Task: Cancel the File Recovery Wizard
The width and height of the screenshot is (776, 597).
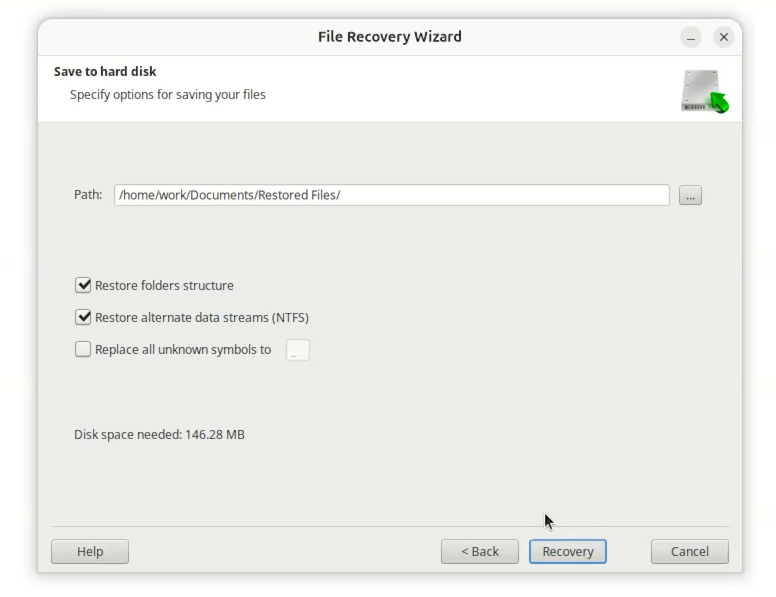Action: [x=689, y=551]
